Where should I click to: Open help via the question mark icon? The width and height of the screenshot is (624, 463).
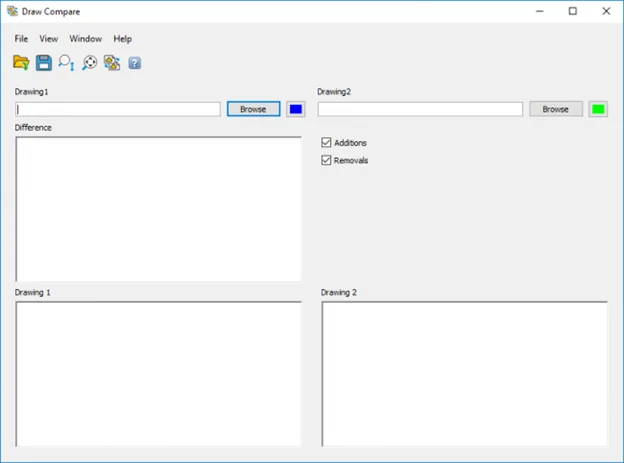click(x=135, y=63)
